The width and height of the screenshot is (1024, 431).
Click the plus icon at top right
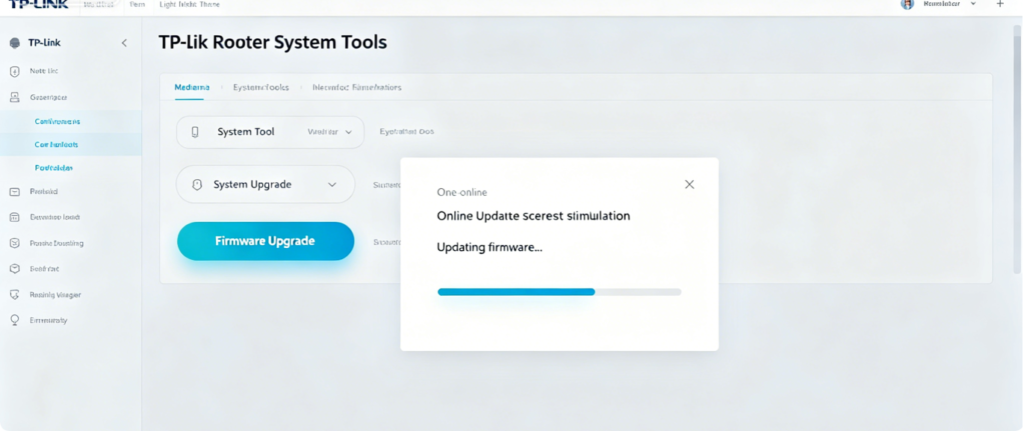(x=1000, y=4)
